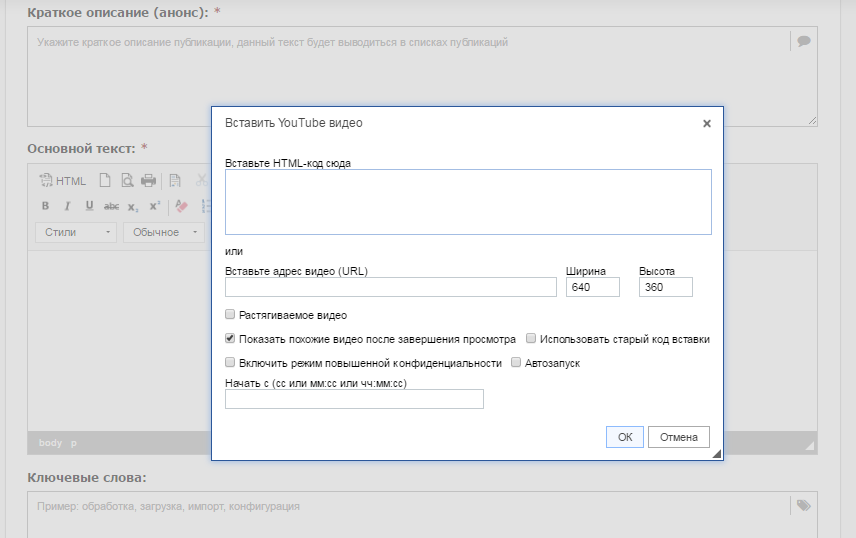Toggle Underline formatting in editor toolbar
Screen dimensions: 856x538
coord(89,206)
